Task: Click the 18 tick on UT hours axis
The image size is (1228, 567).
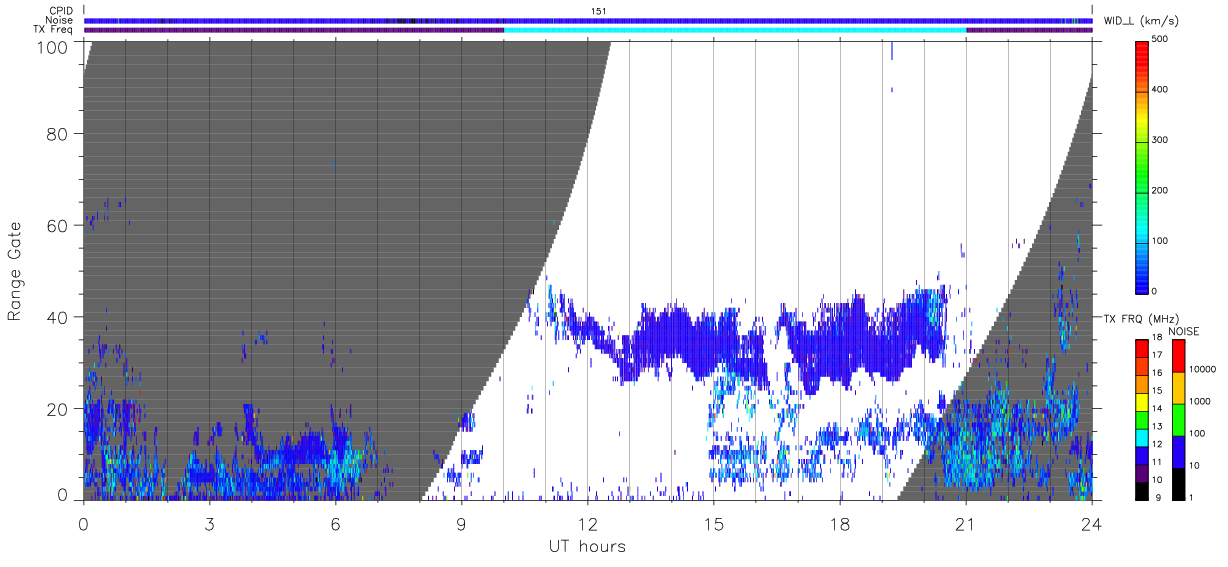Action: pos(840,524)
